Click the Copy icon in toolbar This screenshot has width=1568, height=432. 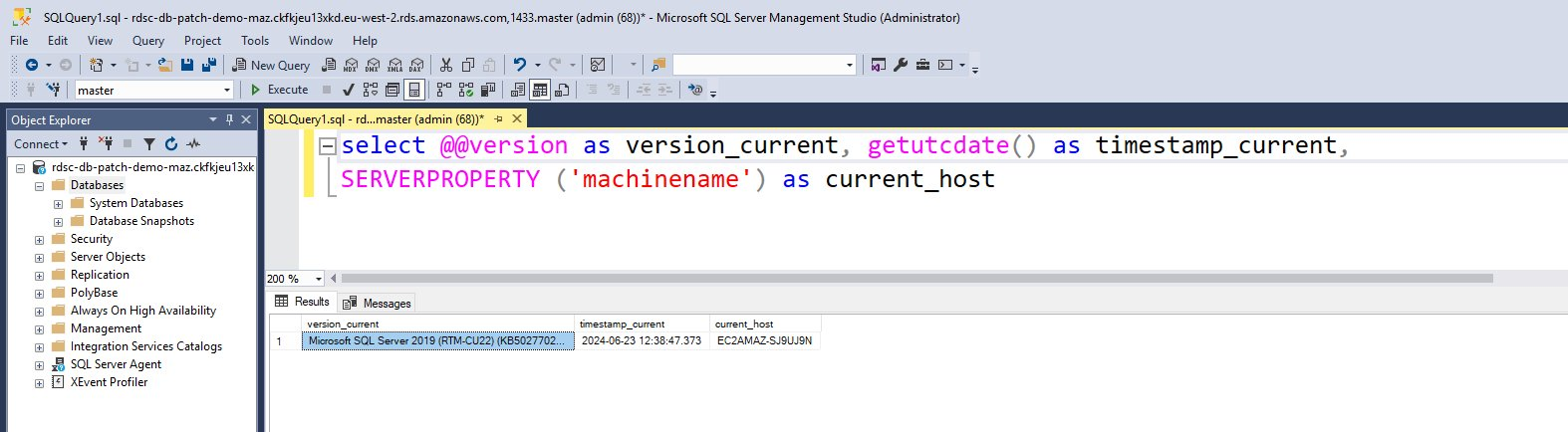(467, 65)
